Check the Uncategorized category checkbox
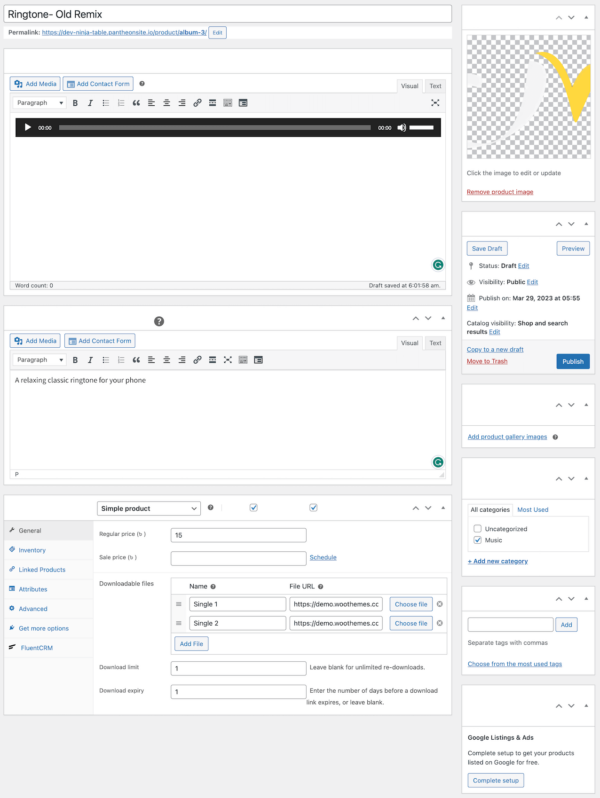Image resolution: width=600 pixels, height=798 pixels. coord(478,528)
